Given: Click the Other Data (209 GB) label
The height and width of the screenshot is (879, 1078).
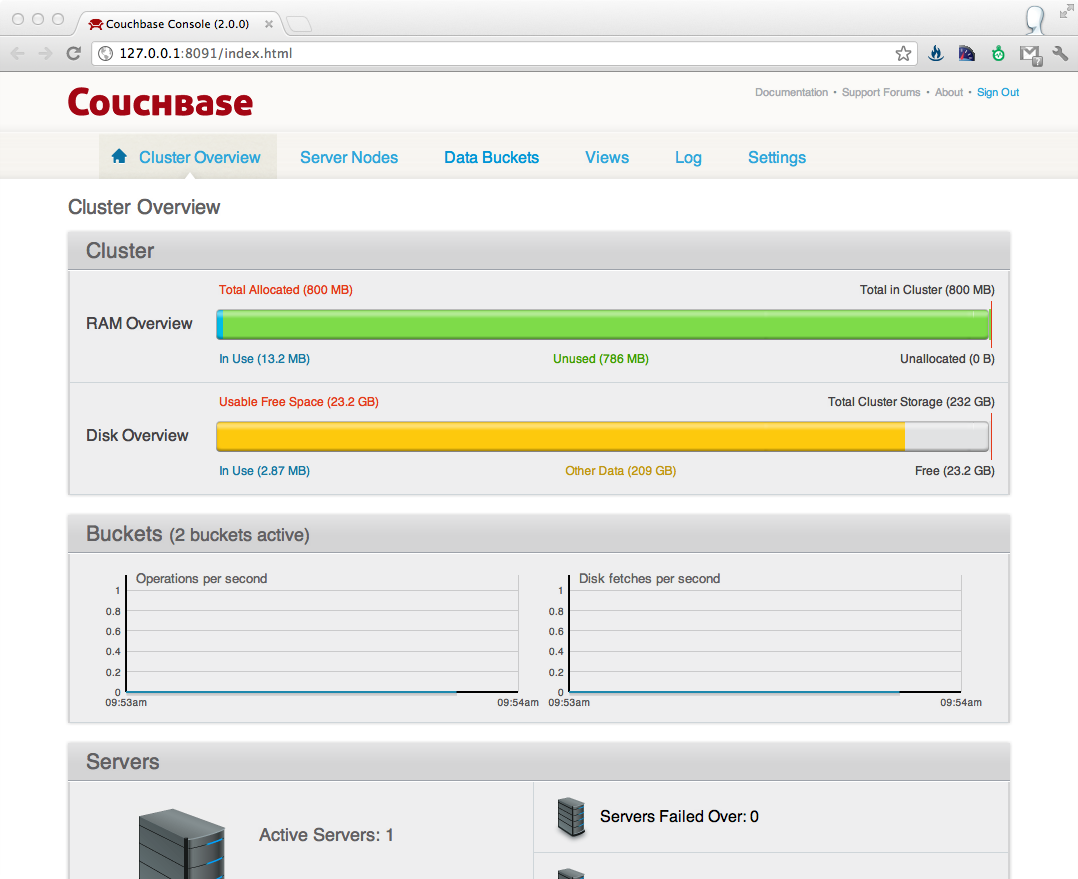Looking at the screenshot, I should (x=620, y=471).
